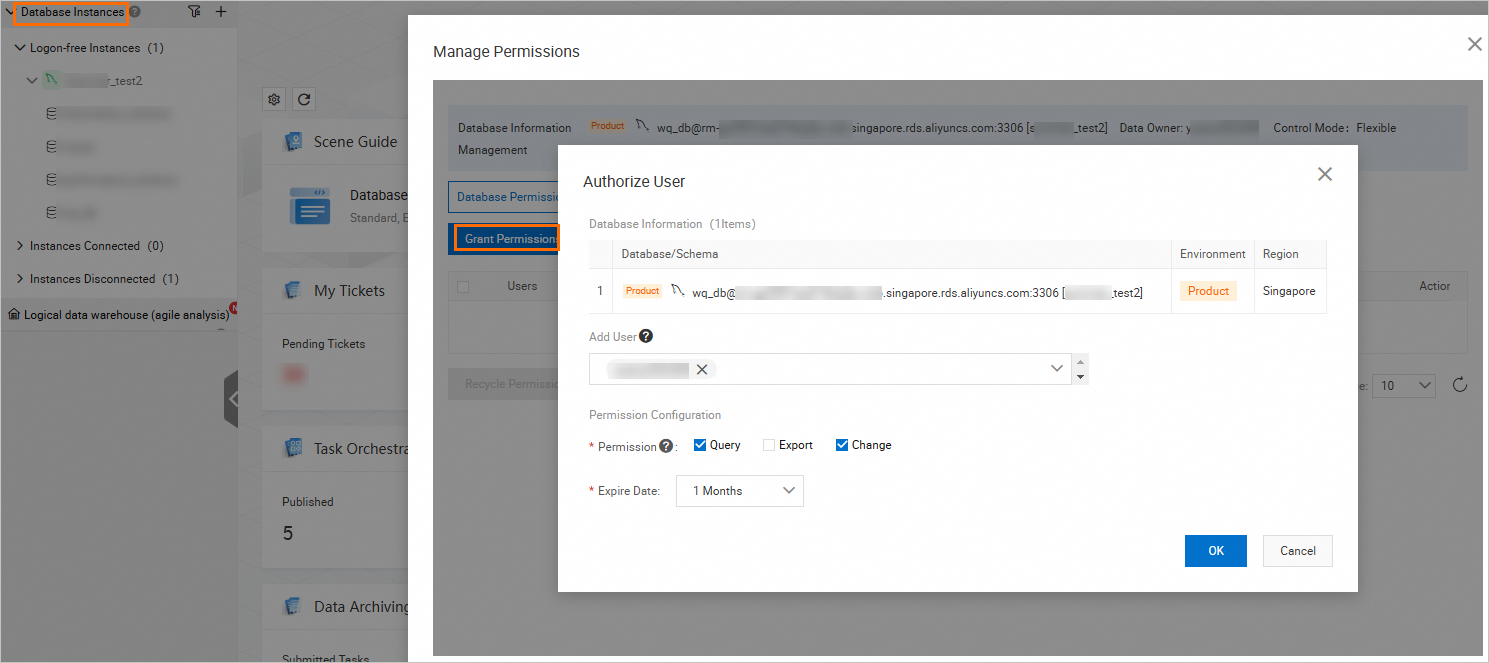
Task: Click the Singapore region cell
Action: coord(1289,291)
